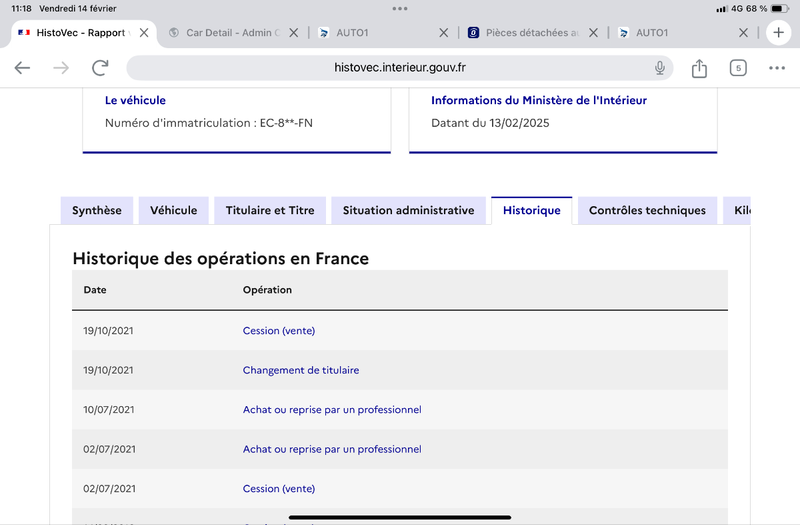
Task: Open the Véhicule tab
Action: 173,210
